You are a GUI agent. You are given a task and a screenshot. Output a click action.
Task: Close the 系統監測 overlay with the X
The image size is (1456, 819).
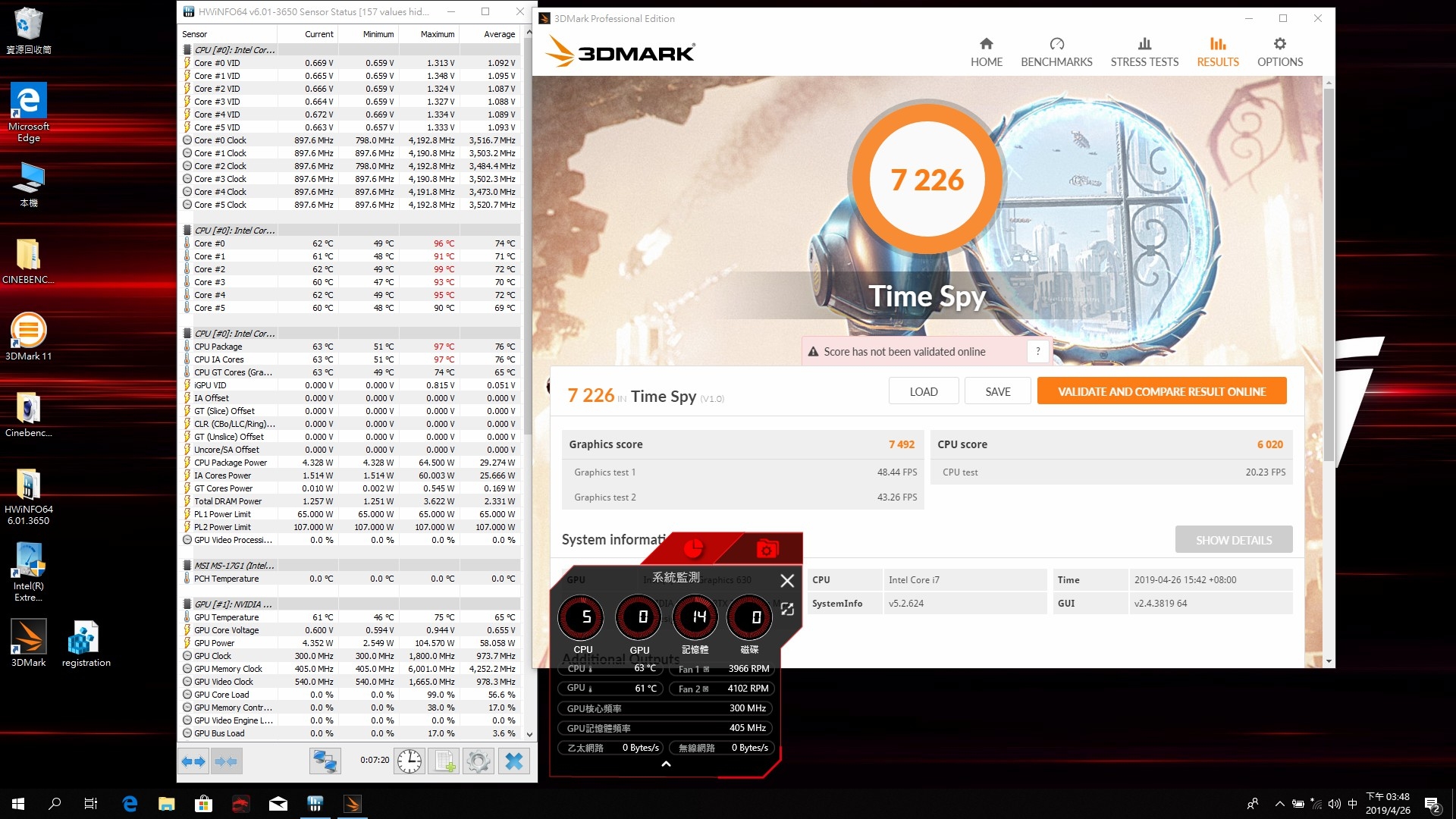pos(787,580)
